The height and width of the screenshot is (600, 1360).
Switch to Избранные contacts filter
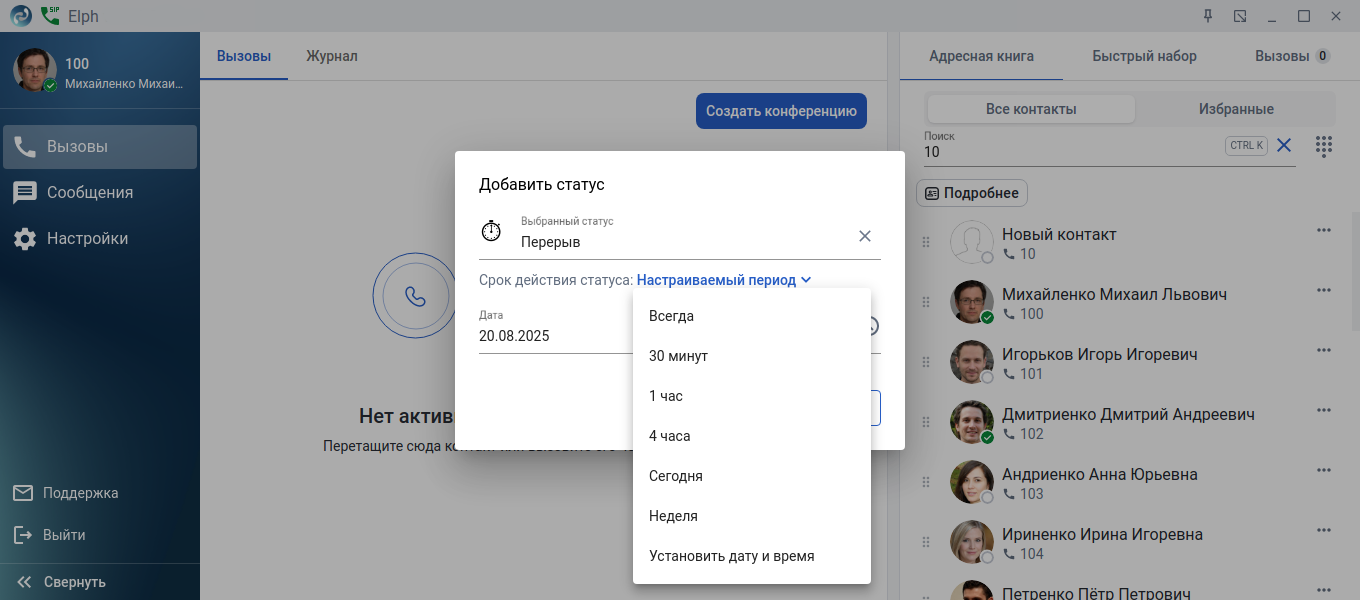1236,109
